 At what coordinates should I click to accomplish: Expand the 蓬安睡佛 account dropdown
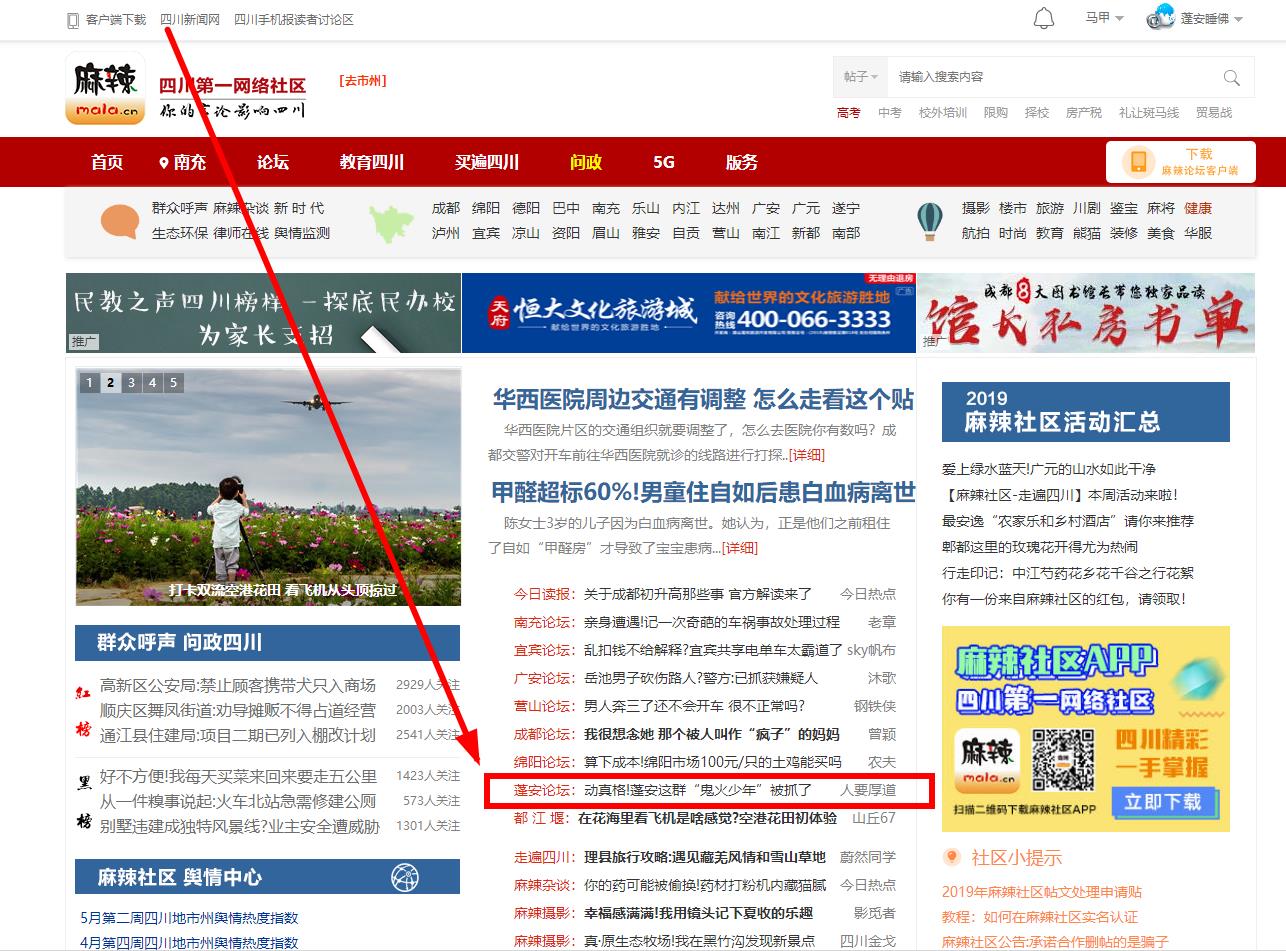coord(1210,19)
